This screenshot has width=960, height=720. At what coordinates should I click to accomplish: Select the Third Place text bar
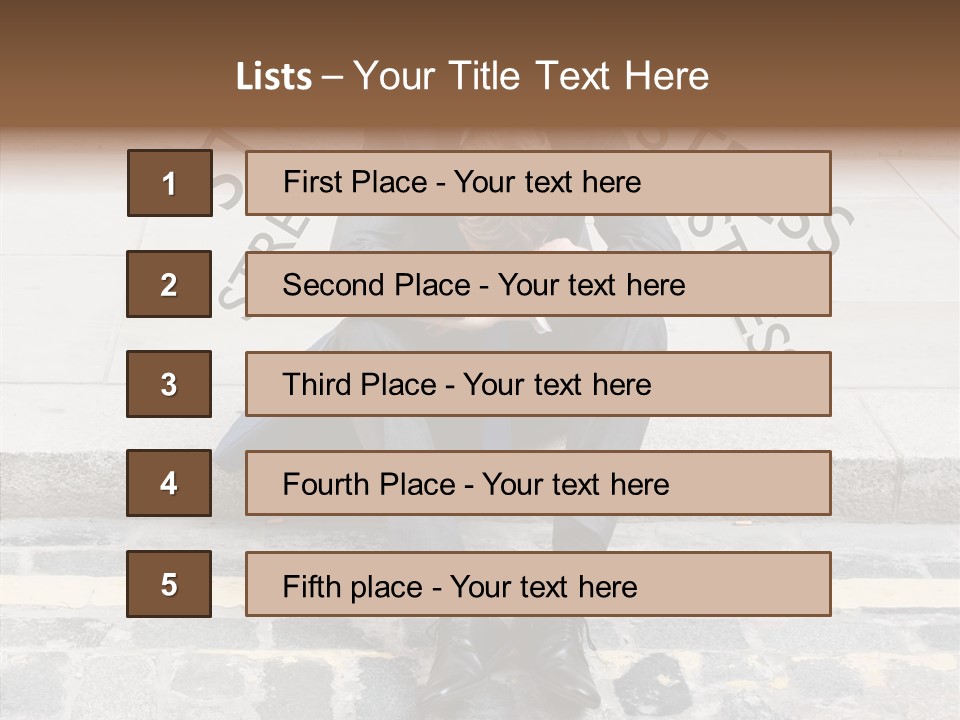538,384
